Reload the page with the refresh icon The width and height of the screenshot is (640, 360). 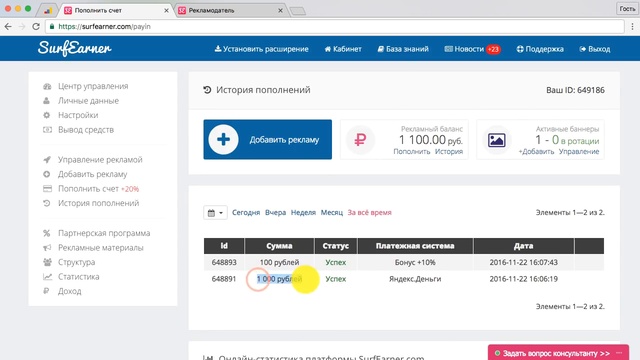pyautogui.click(x=36, y=27)
